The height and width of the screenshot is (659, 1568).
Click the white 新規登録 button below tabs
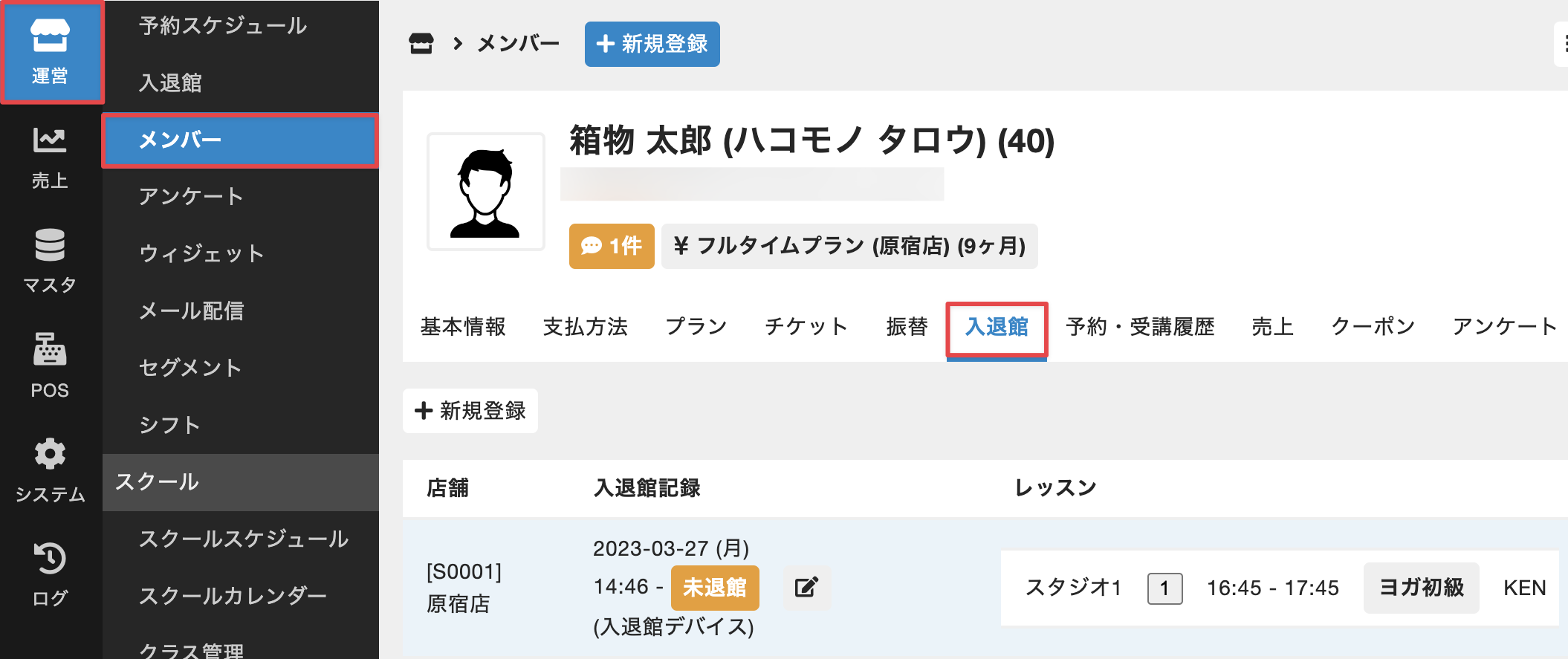click(470, 411)
